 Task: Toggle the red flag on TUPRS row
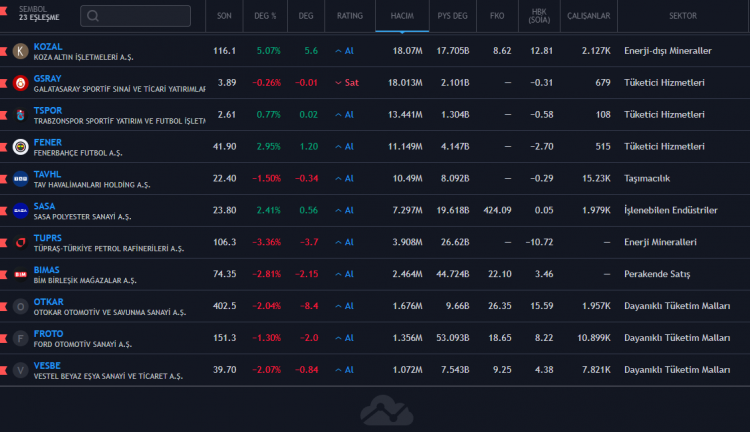click(x=3, y=242)
